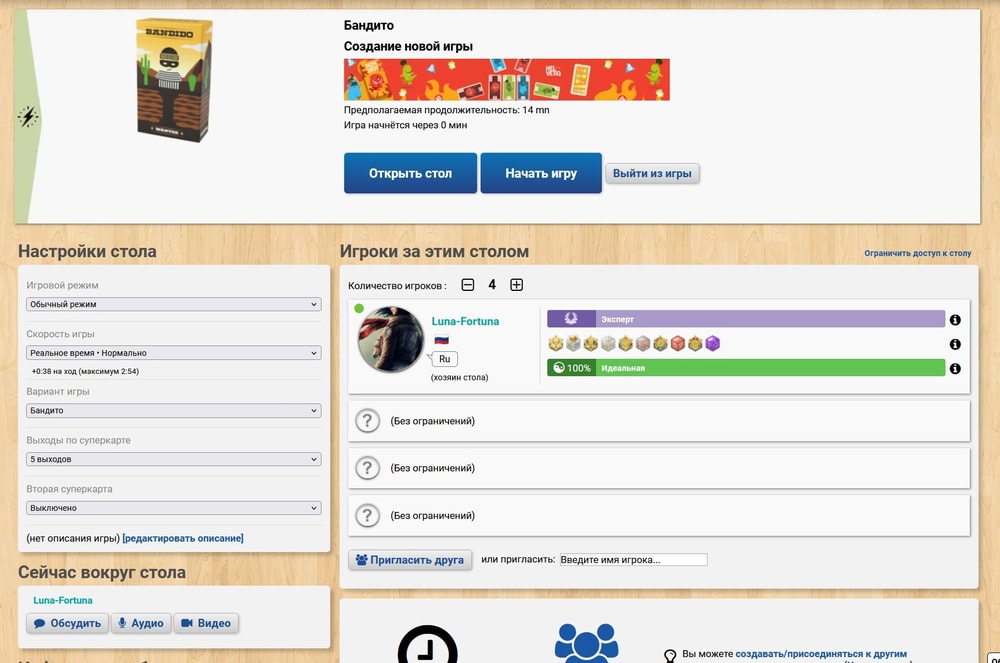
Task: Click the player name invite input field
Action: click(x=632, y=560)
